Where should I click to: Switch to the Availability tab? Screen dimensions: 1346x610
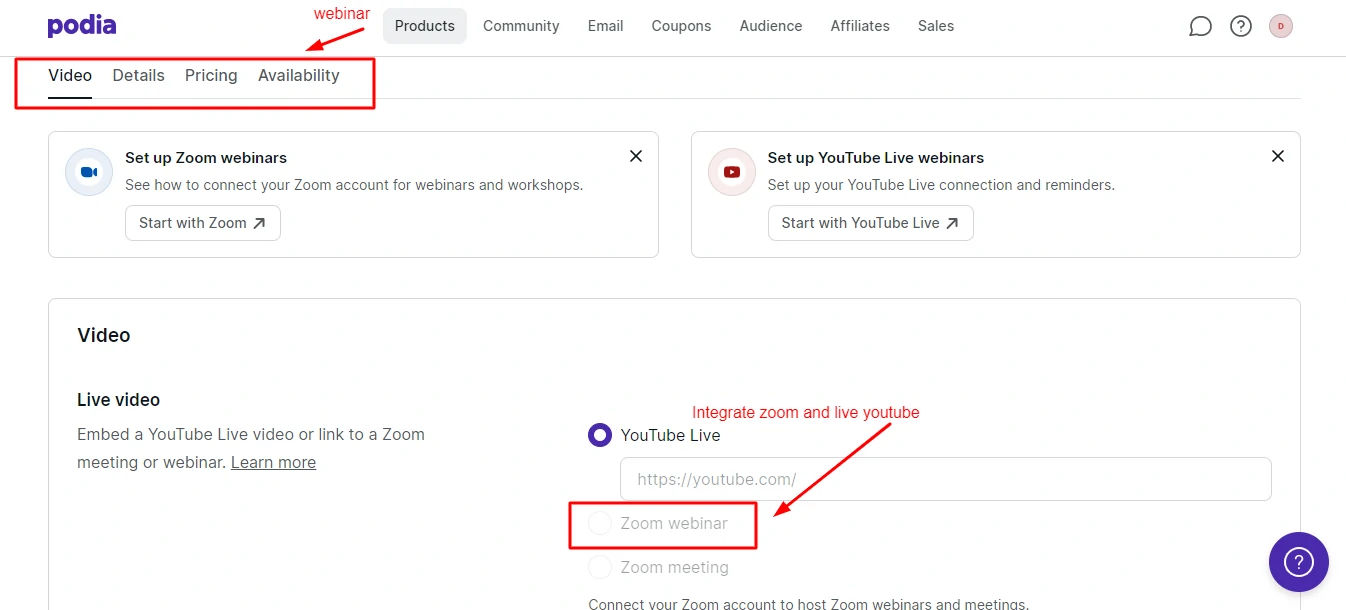(299, 76)
